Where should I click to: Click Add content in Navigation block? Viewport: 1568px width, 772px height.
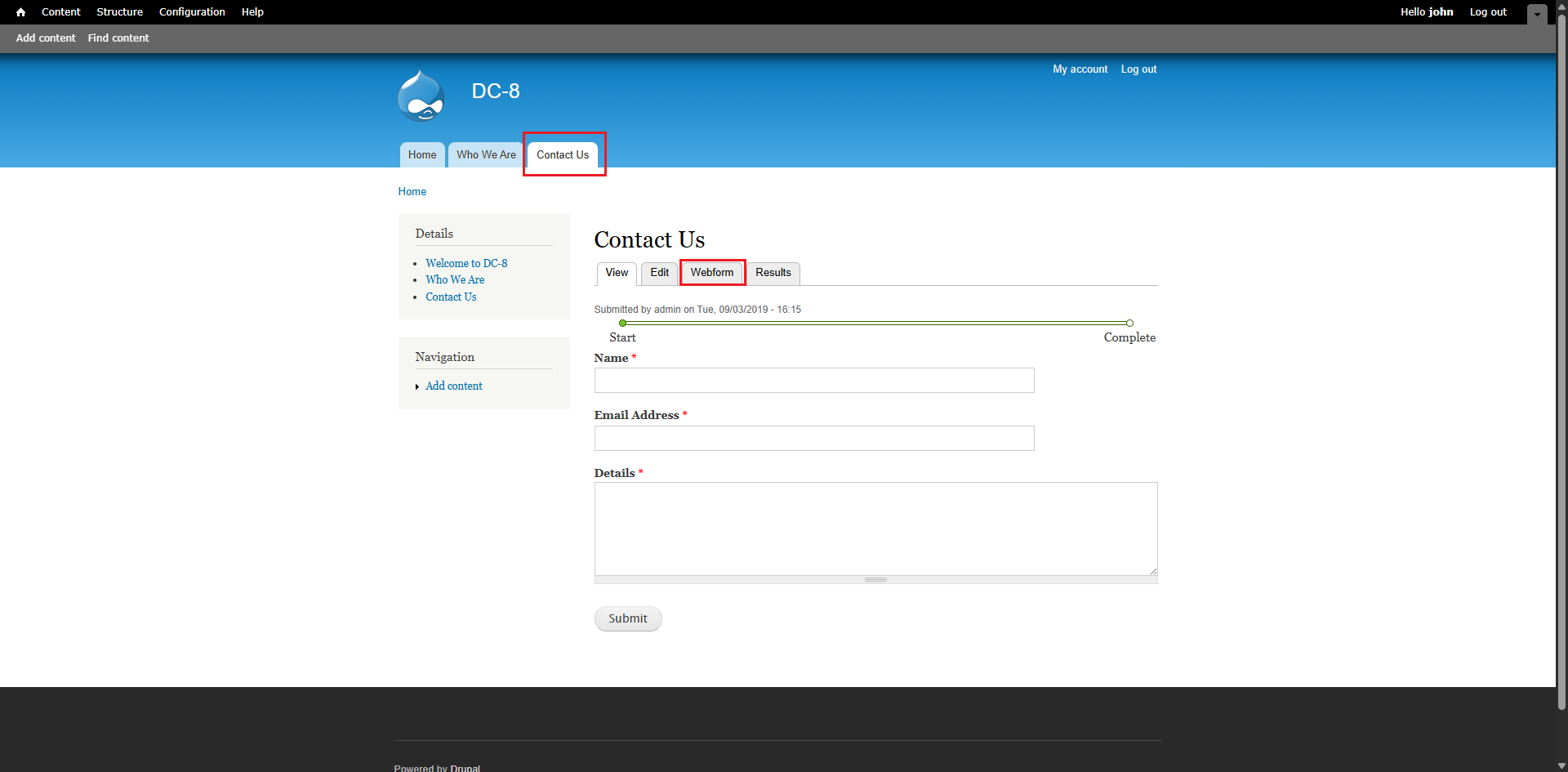tap(453, 386)
